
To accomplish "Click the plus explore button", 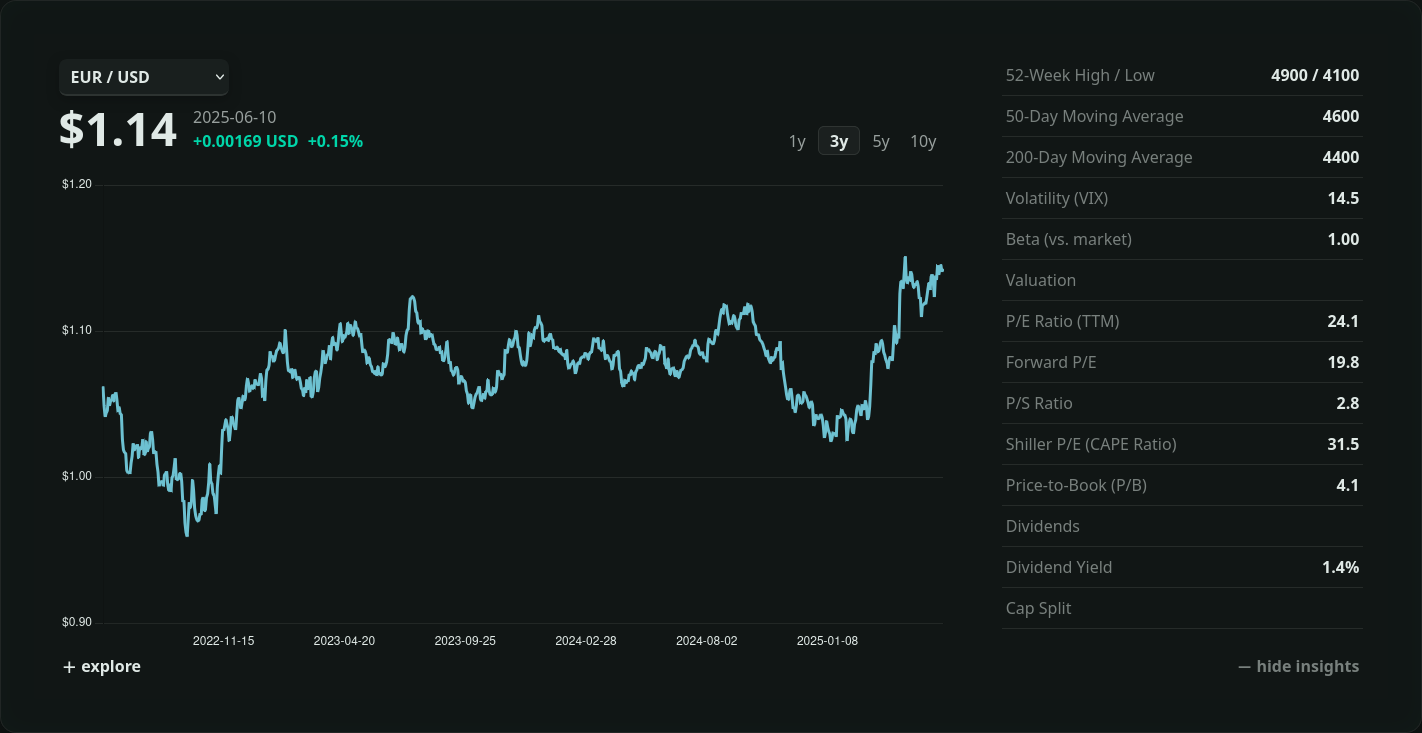I will click(x=102, y=667).
